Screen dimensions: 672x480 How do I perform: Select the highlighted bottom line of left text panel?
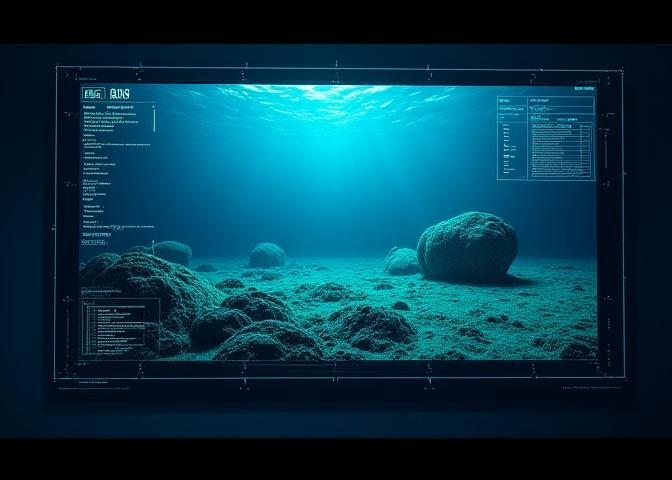[x=94, y=241]
